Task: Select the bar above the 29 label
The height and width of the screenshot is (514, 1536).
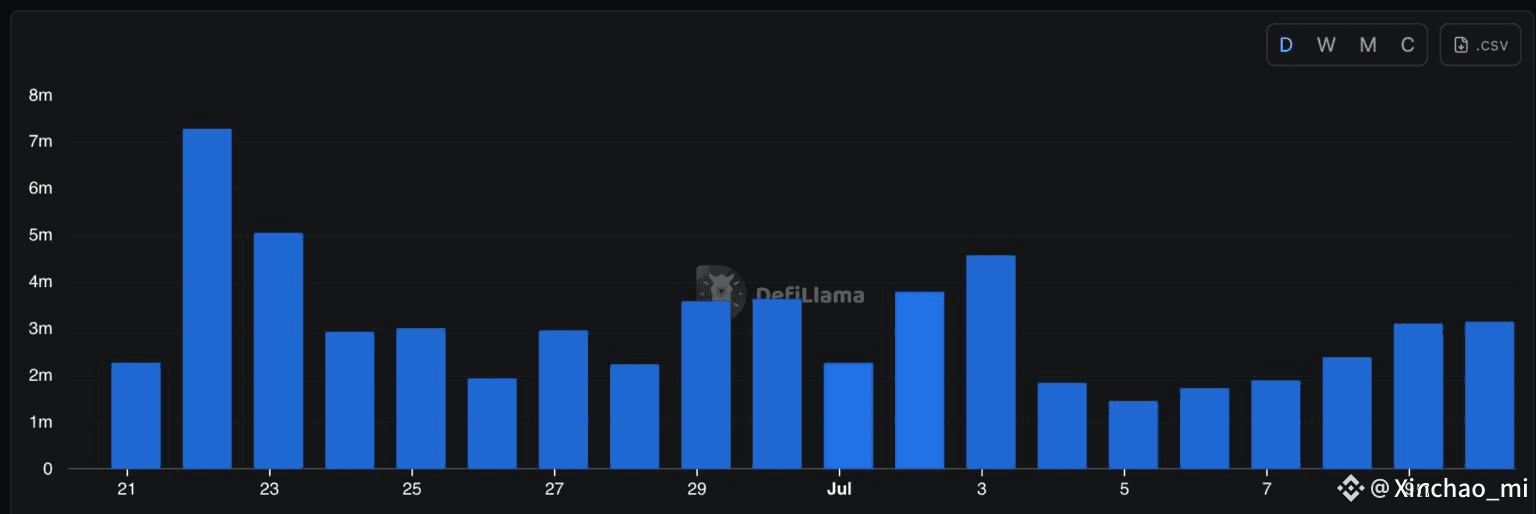Action: 706,385
